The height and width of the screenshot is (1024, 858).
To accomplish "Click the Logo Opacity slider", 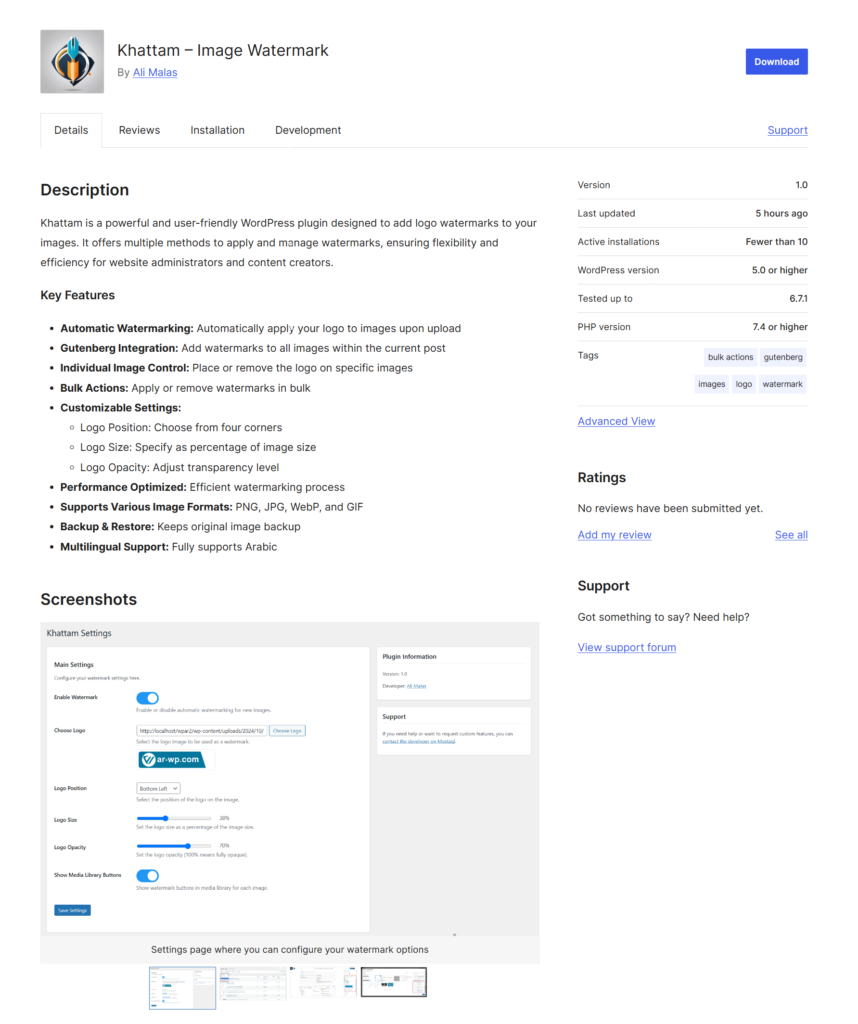I will point(175,846).
